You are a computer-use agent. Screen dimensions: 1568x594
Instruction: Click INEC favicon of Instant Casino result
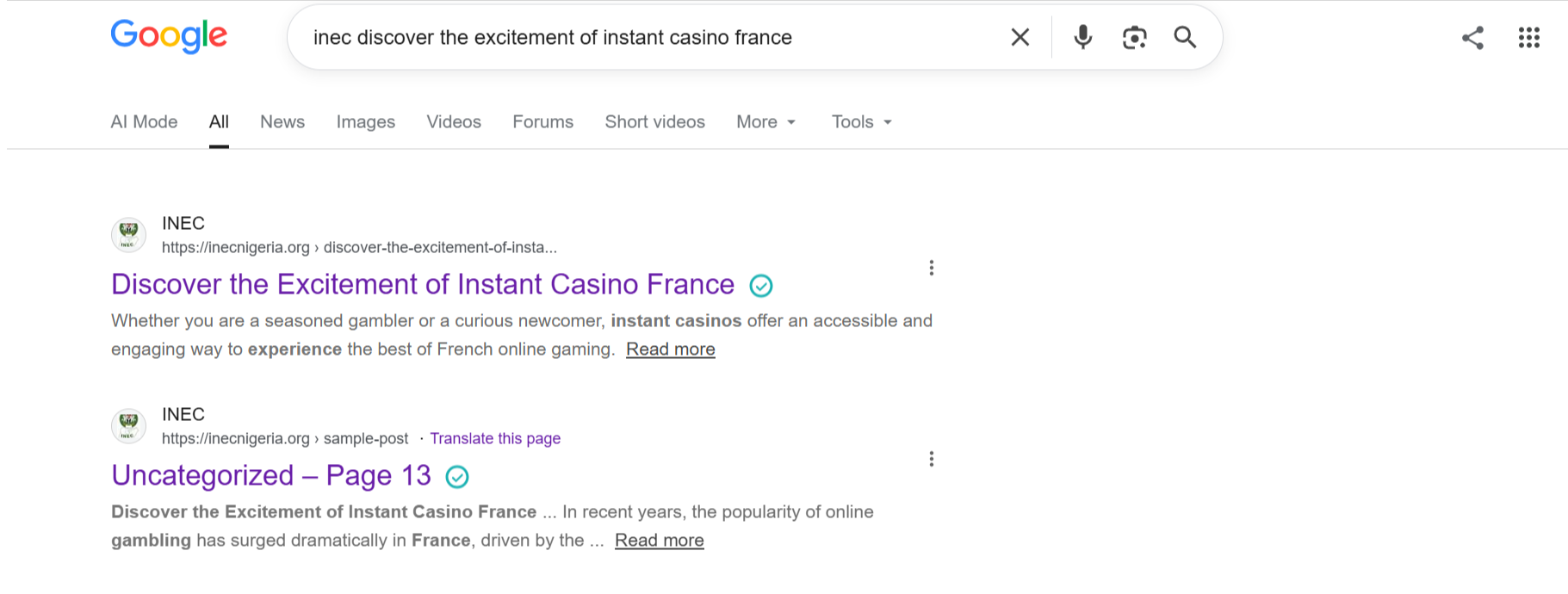pos(128,234)
